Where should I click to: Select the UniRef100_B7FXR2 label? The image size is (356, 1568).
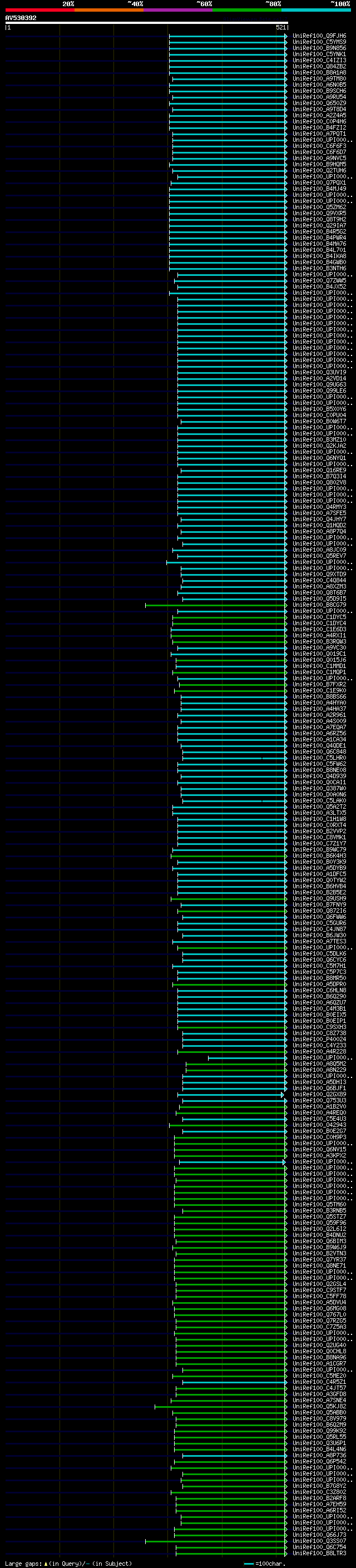(x=319, y=684)
